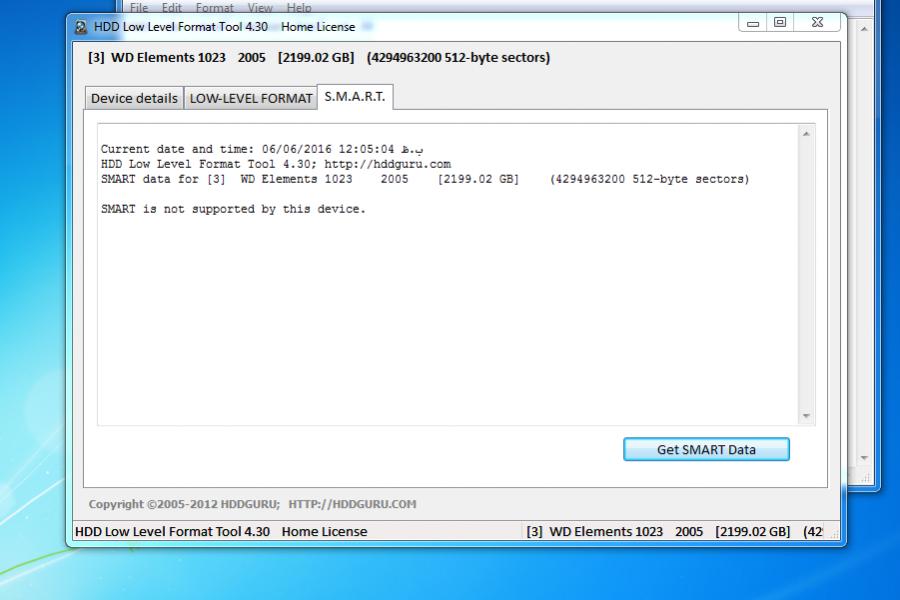This screenshot has width=900, height=600.
Task: Click the 'SMART data for [3]' log line
Action: click(x=425, y=179)
